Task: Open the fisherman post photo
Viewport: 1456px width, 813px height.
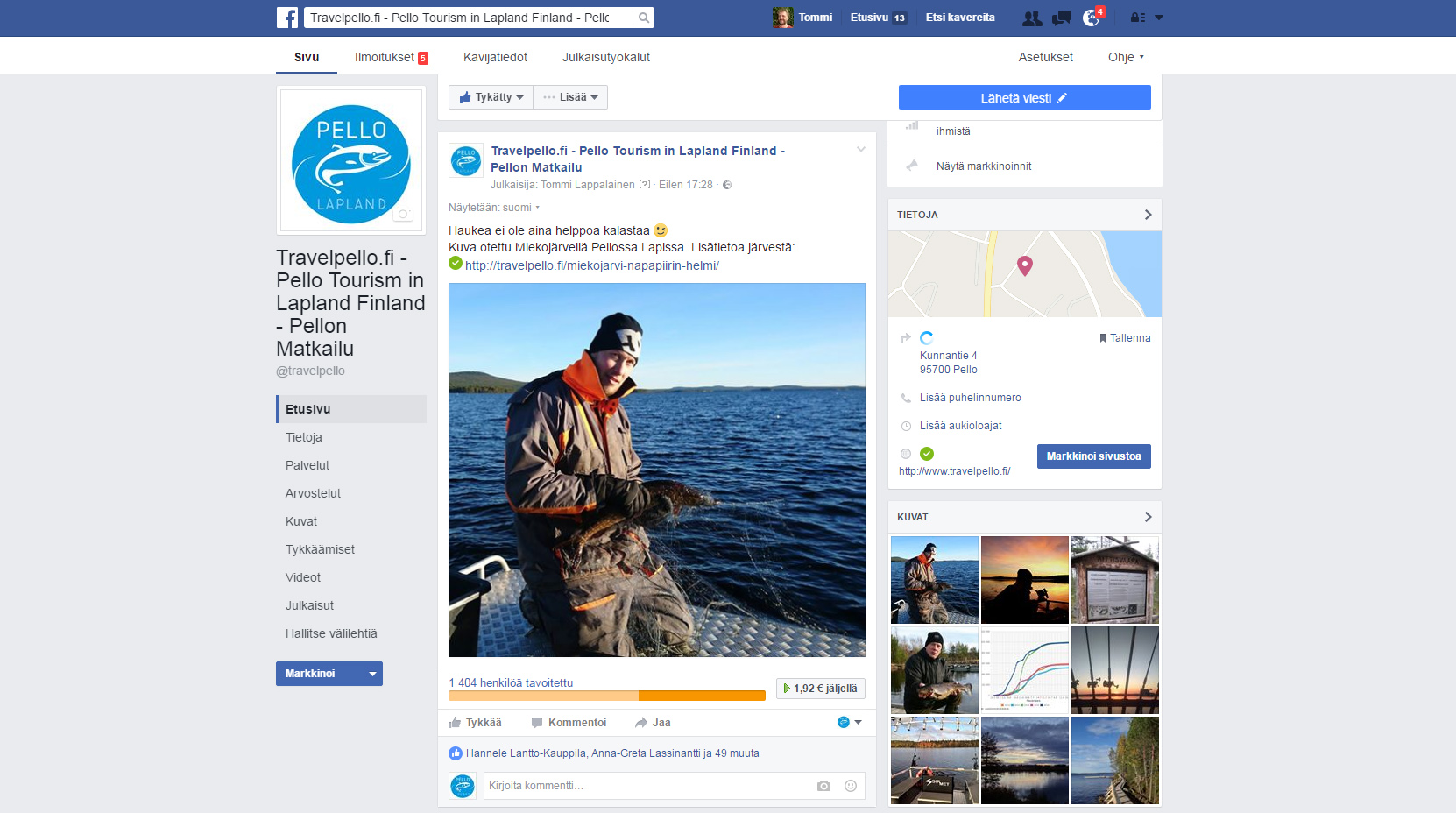Action: pos(657,470)
